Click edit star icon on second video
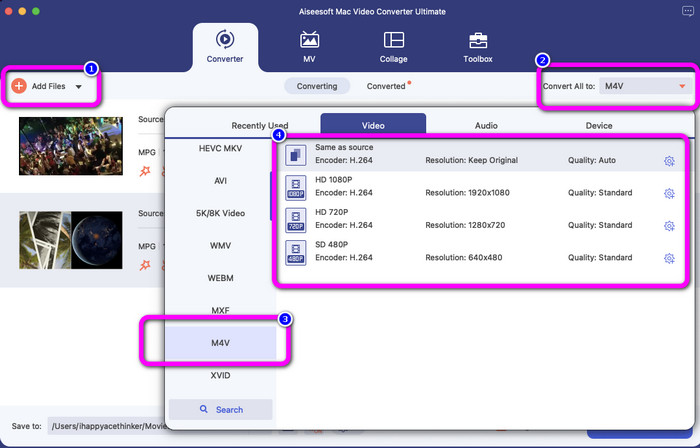The image size is (700, 448). click(x=145, y=265)
